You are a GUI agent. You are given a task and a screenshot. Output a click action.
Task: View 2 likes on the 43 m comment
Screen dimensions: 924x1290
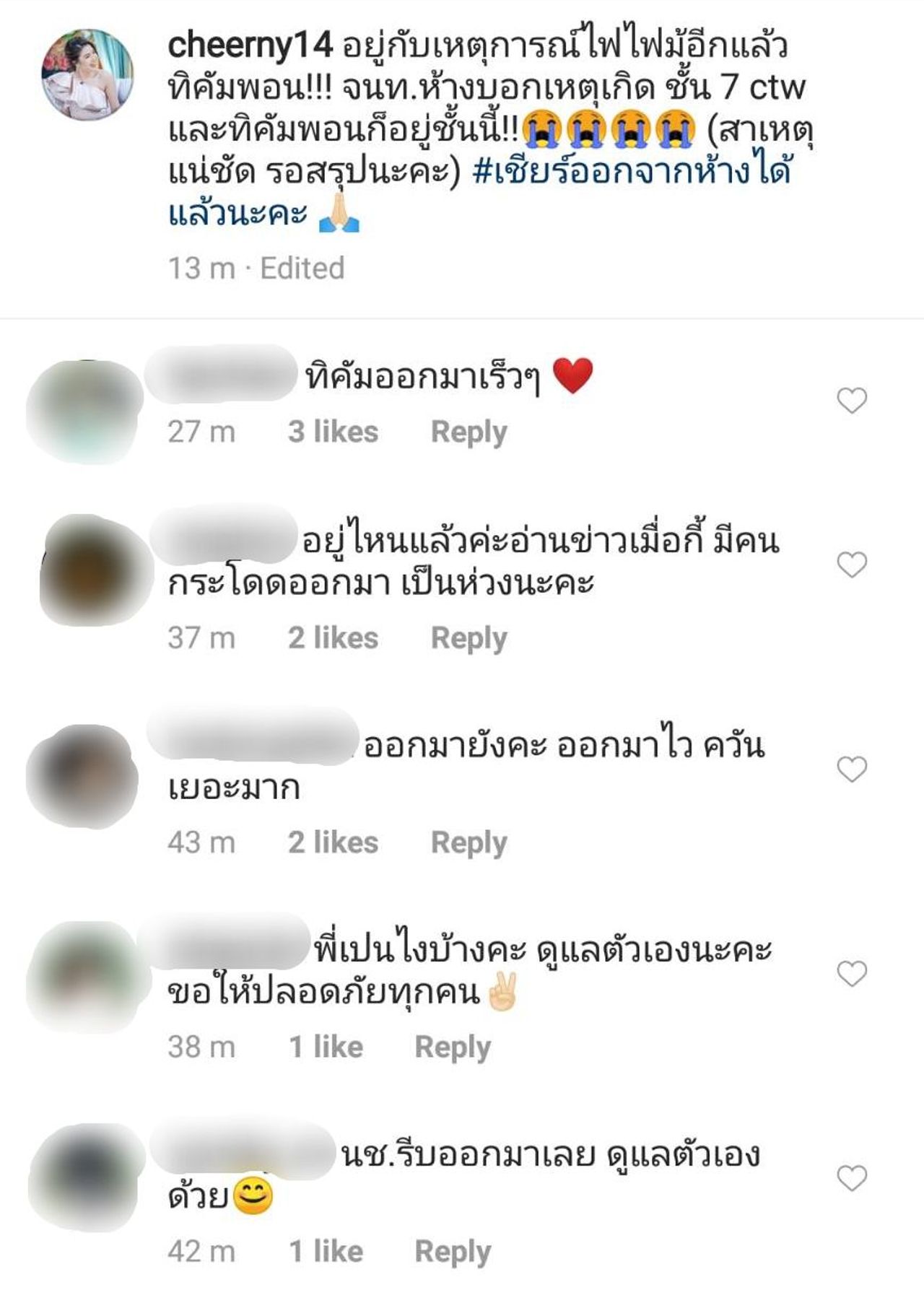click(x=333, y=842)
